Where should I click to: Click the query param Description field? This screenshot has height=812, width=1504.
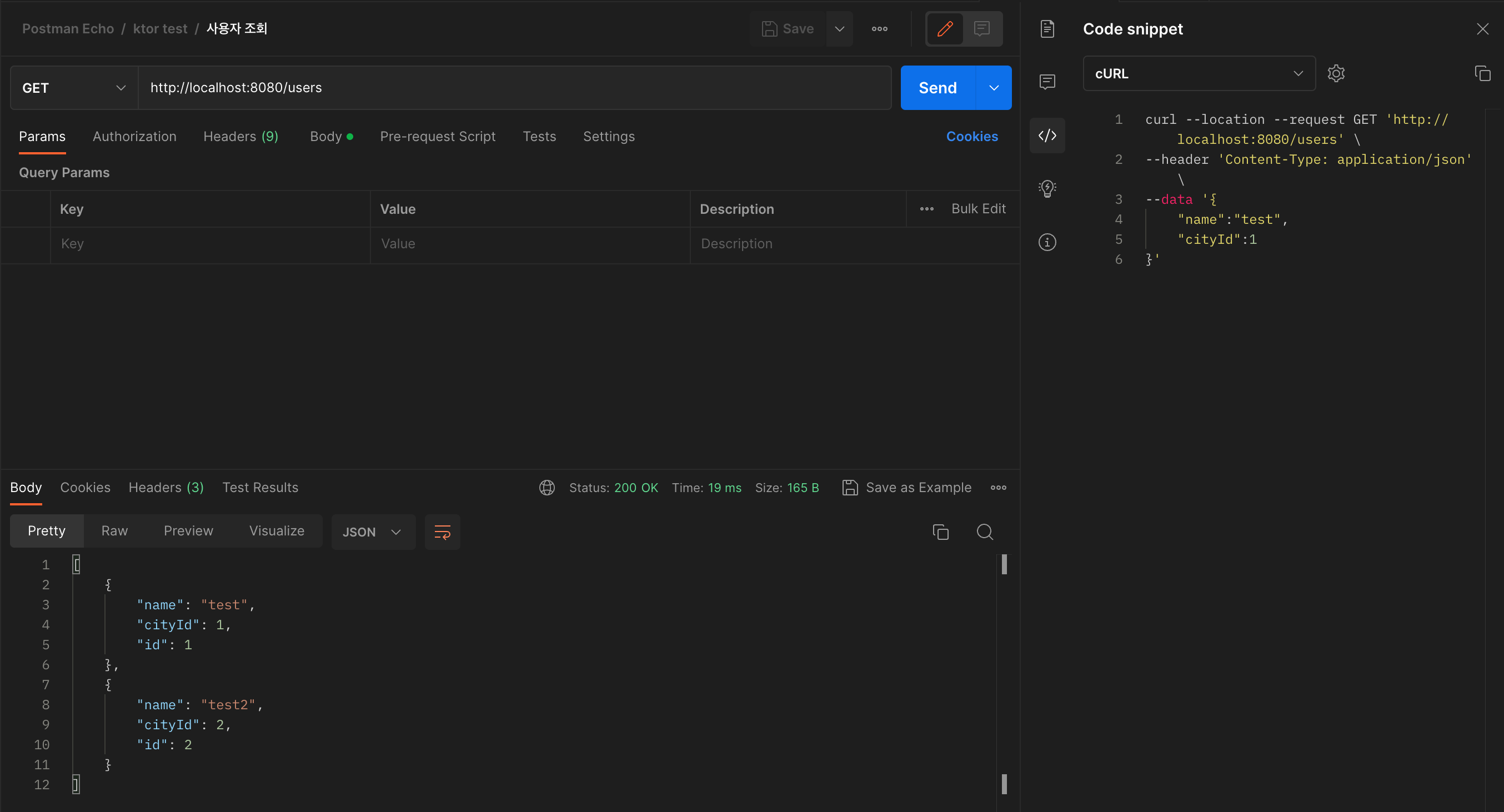[855, 244]
